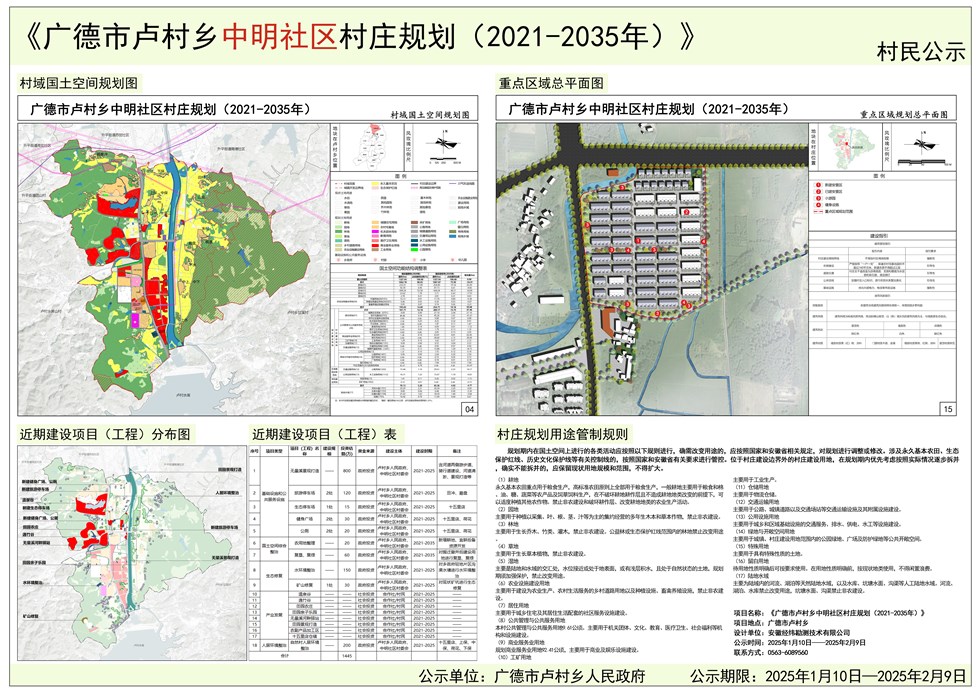This screenshot has height=692, width=980.
Task: Click the red number 3 legend marker
Action: coord(819,198)
